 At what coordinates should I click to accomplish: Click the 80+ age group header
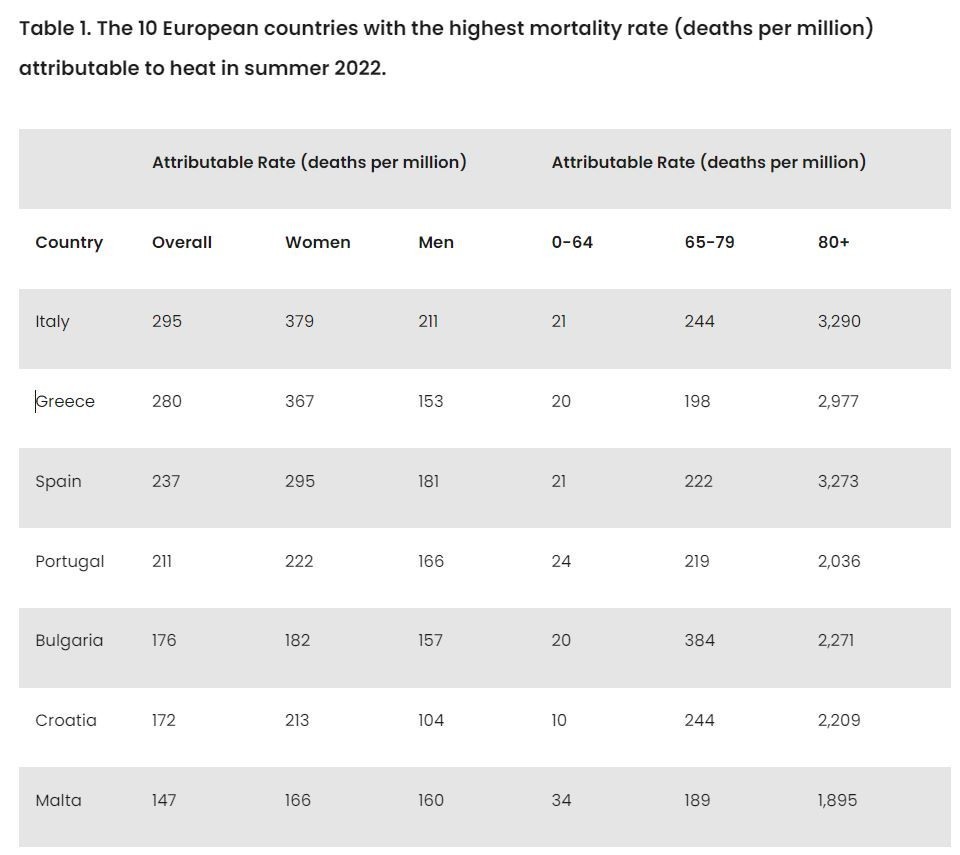833,242
